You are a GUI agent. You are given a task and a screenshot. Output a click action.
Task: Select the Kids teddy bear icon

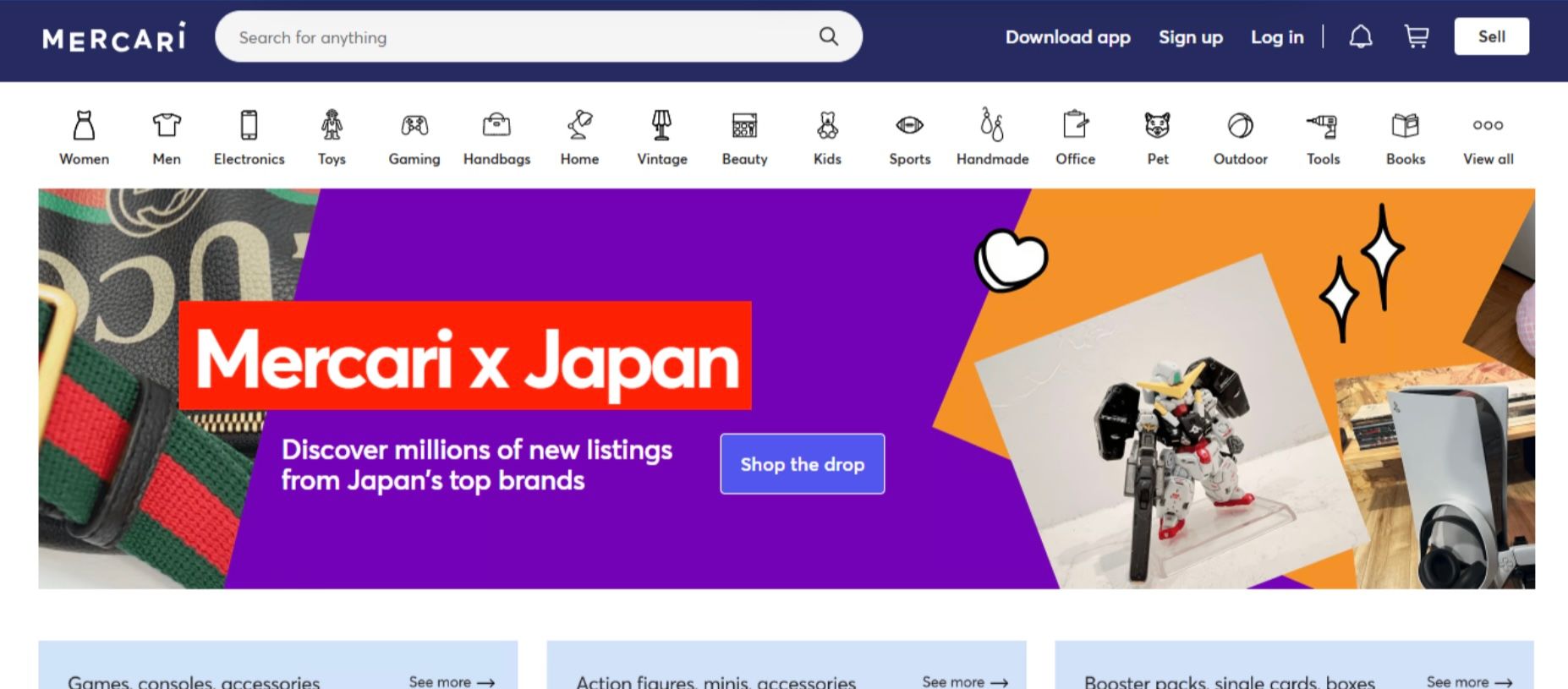click(x=827, y=125)
